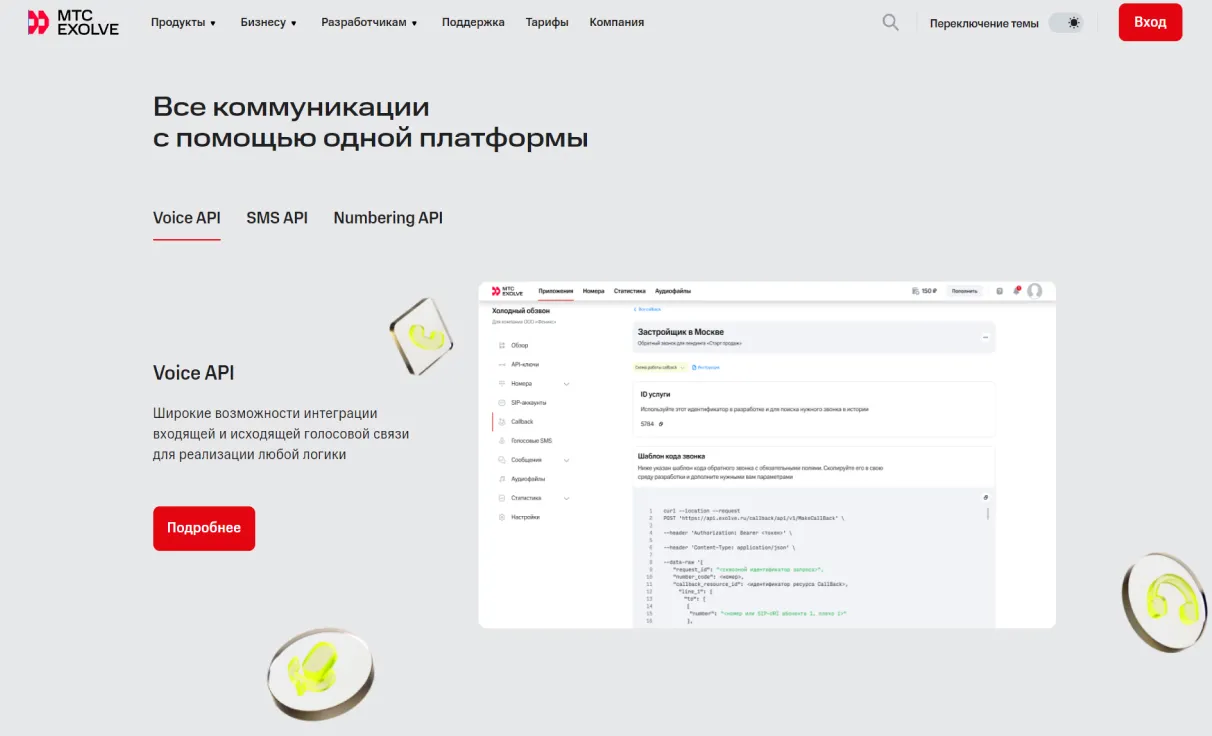Image resolution: width=1212 pixels, height=736 pixels.
Task: Click the Аудиофайлы sidebar icon
Action: click(501, 478)
